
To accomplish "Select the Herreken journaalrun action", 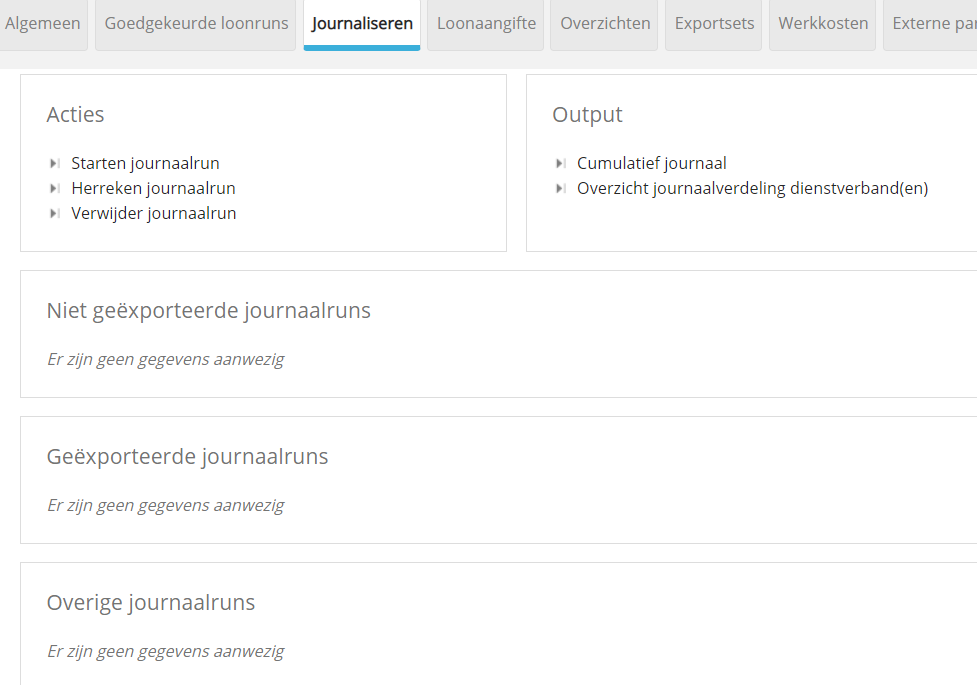I will pyautogui.click(x=153, y=189).
